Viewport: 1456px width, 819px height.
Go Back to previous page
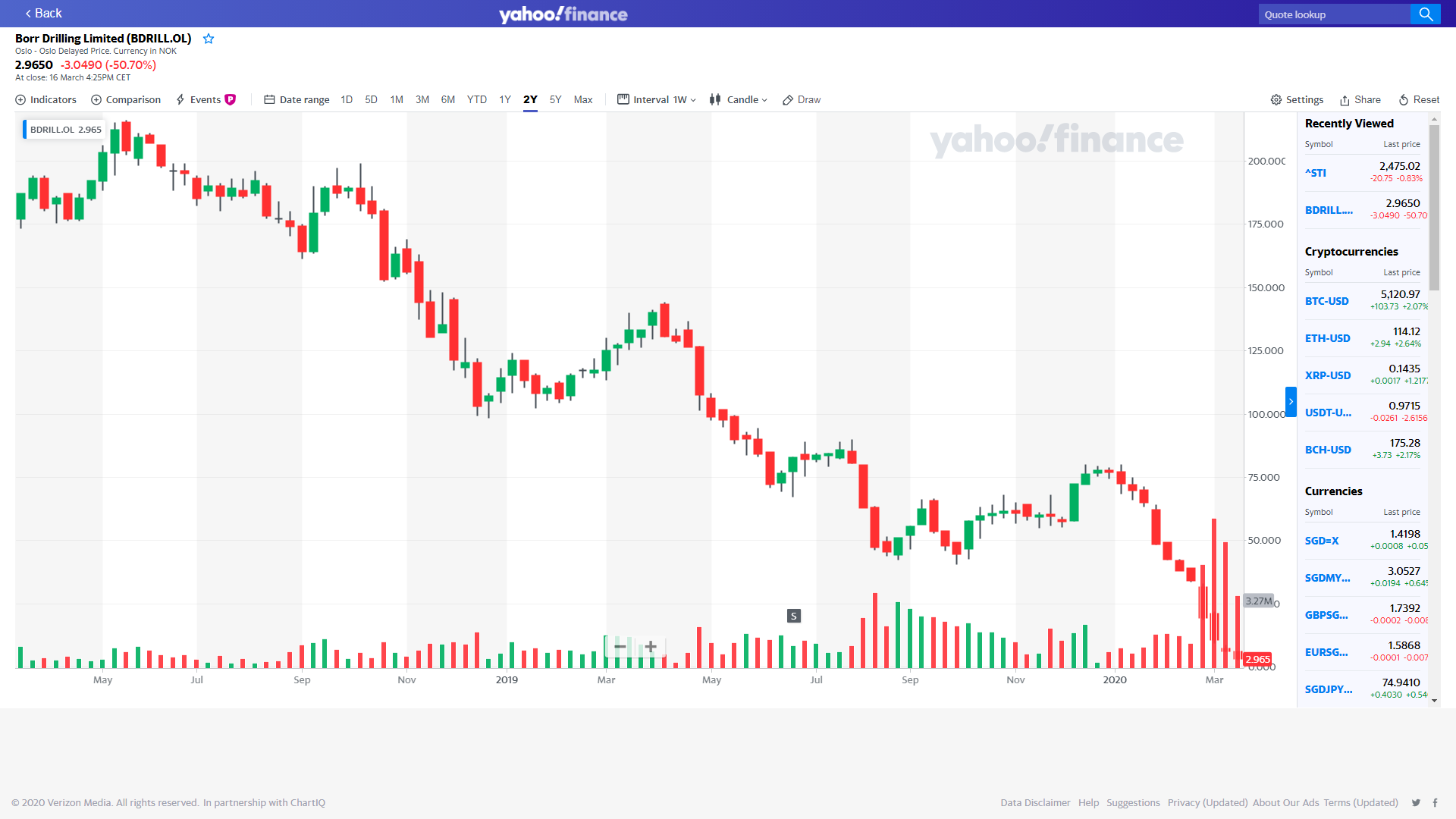[x=42, y=13]
